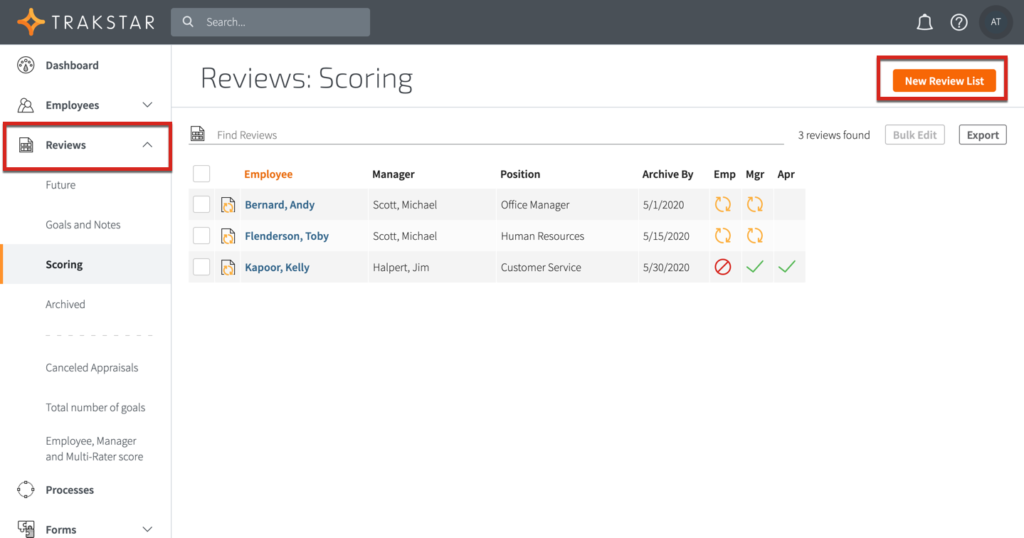Tick the select-all checkbox in header
The height and width of the screenshot is (538, 1024).
click(201, 174)
